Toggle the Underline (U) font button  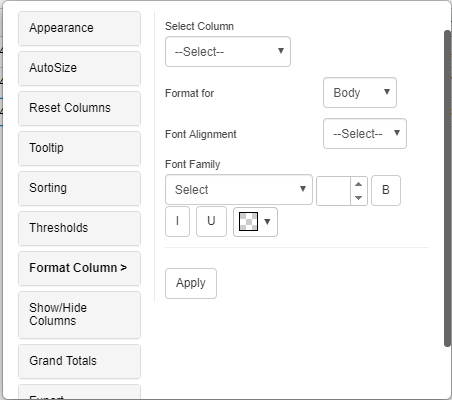211,221
